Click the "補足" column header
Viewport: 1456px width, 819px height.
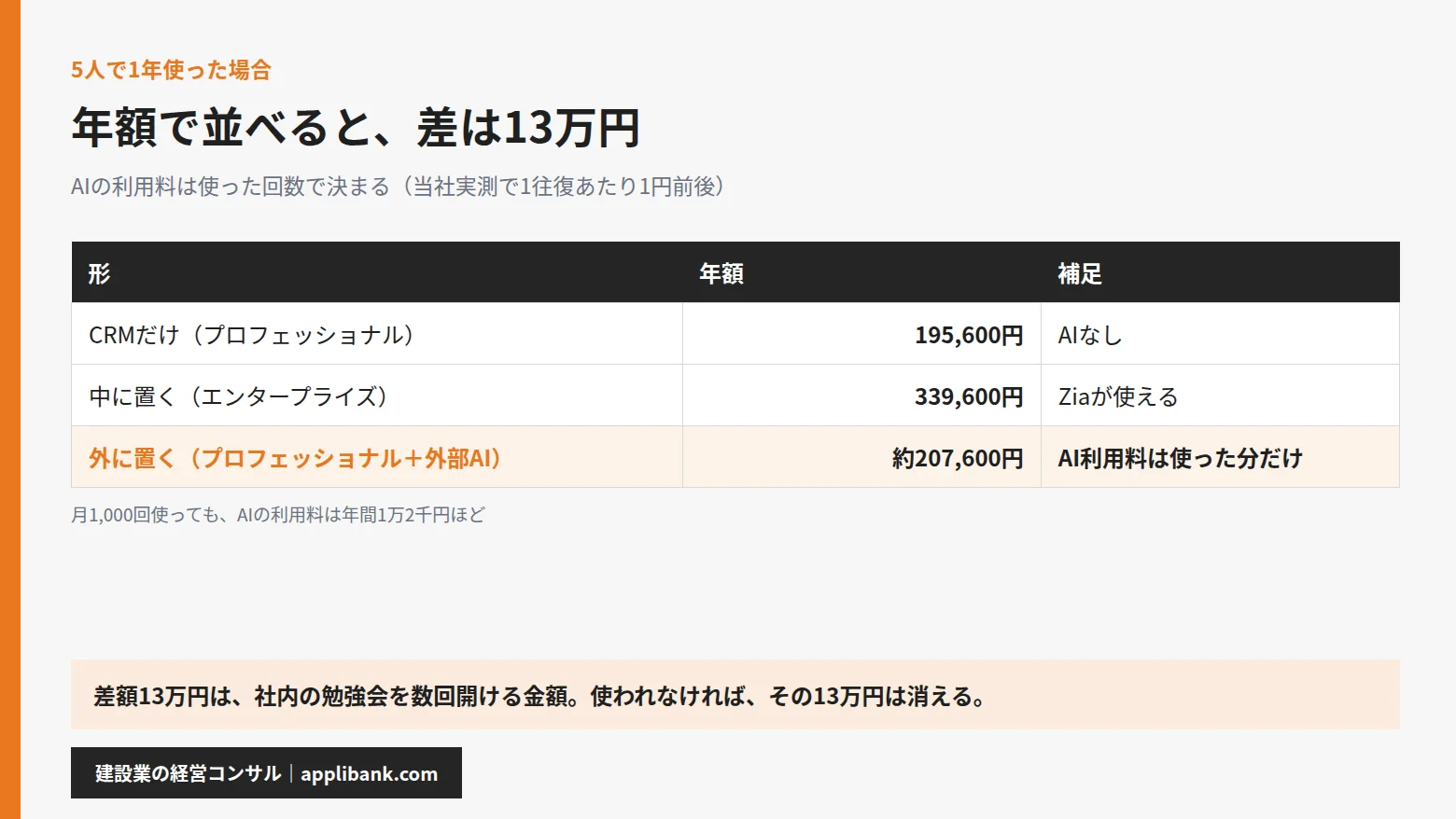pos(1220,272)
